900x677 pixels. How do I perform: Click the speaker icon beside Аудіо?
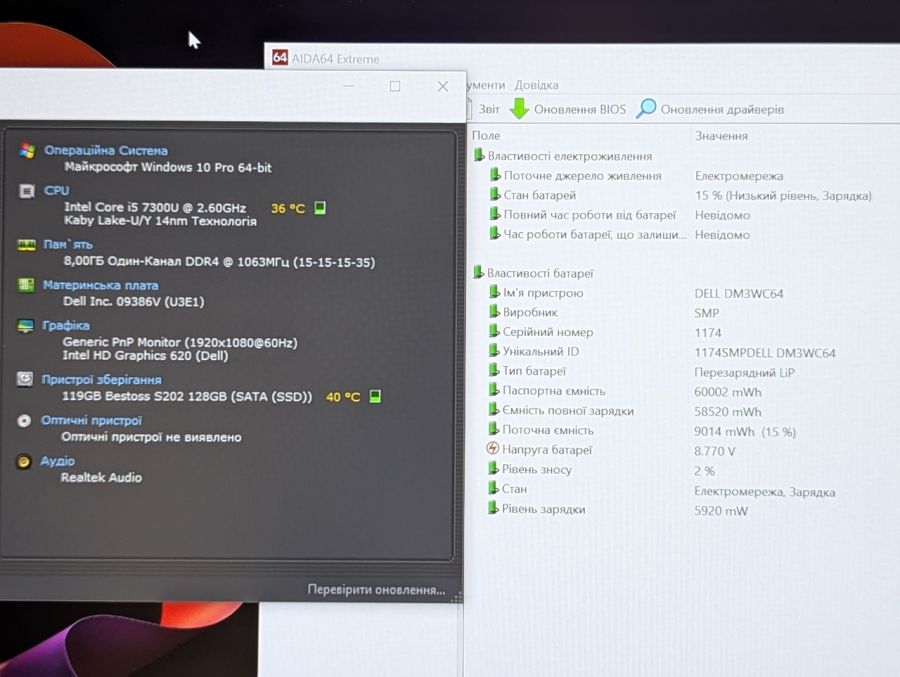pyautogui.click(x=24, y=461)
